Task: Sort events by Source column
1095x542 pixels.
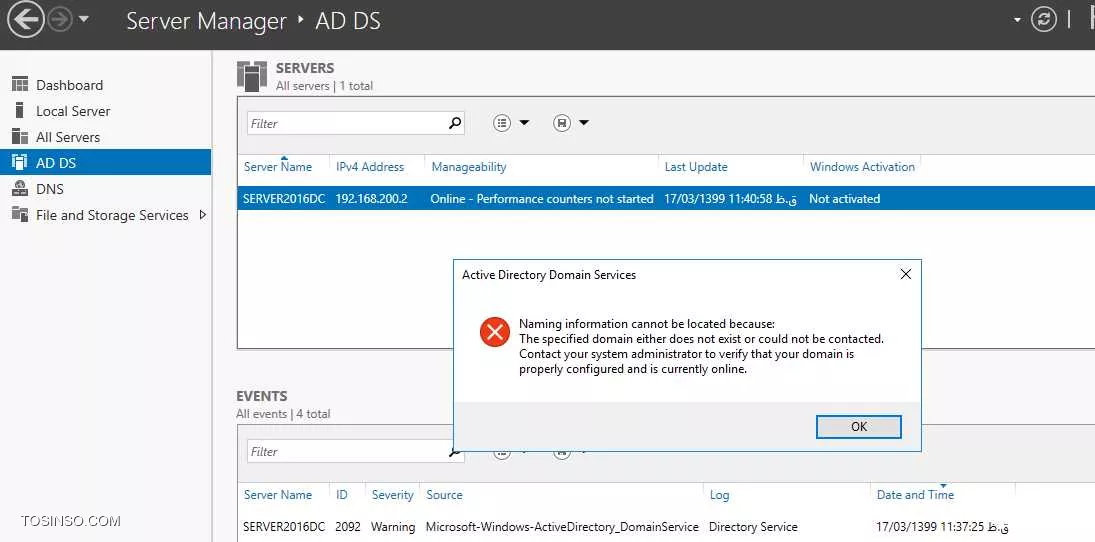Action: [444, 495]
